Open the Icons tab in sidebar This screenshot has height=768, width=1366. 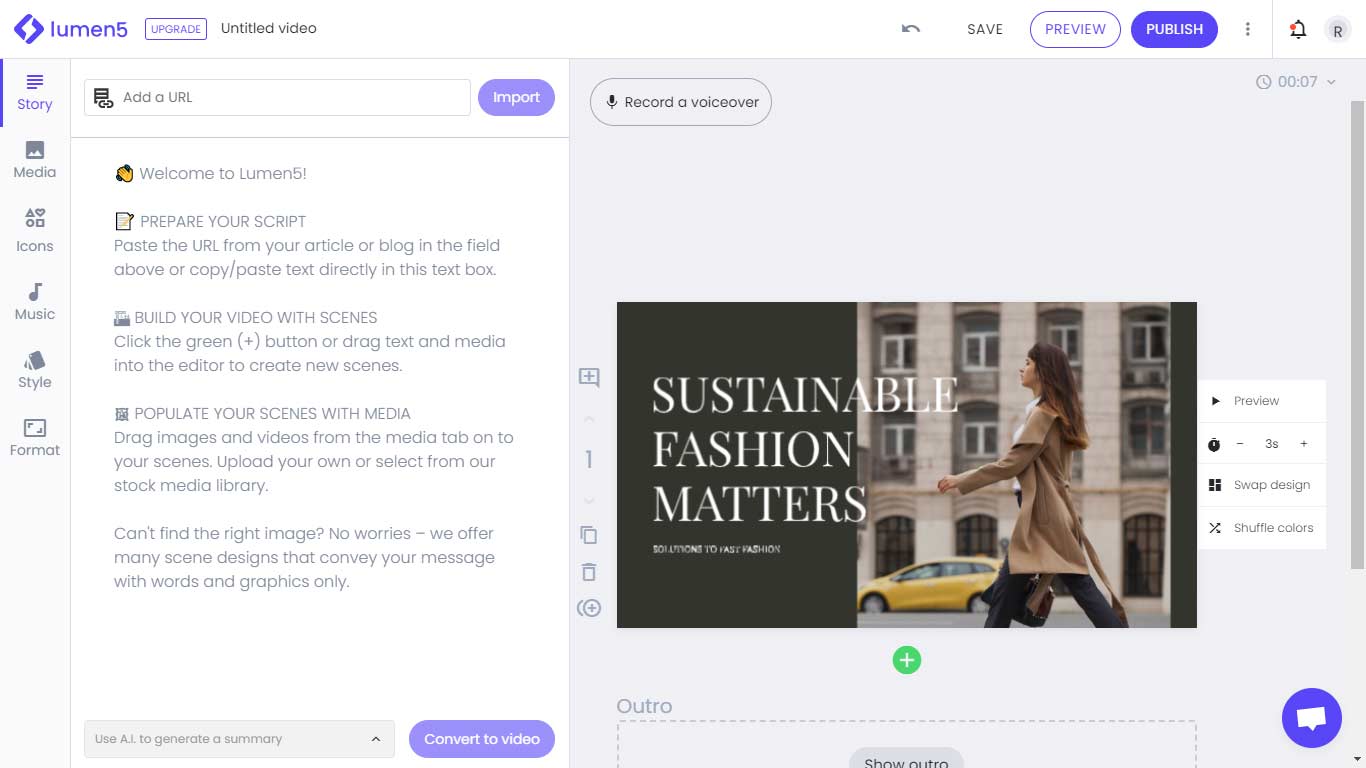[35, 230]
